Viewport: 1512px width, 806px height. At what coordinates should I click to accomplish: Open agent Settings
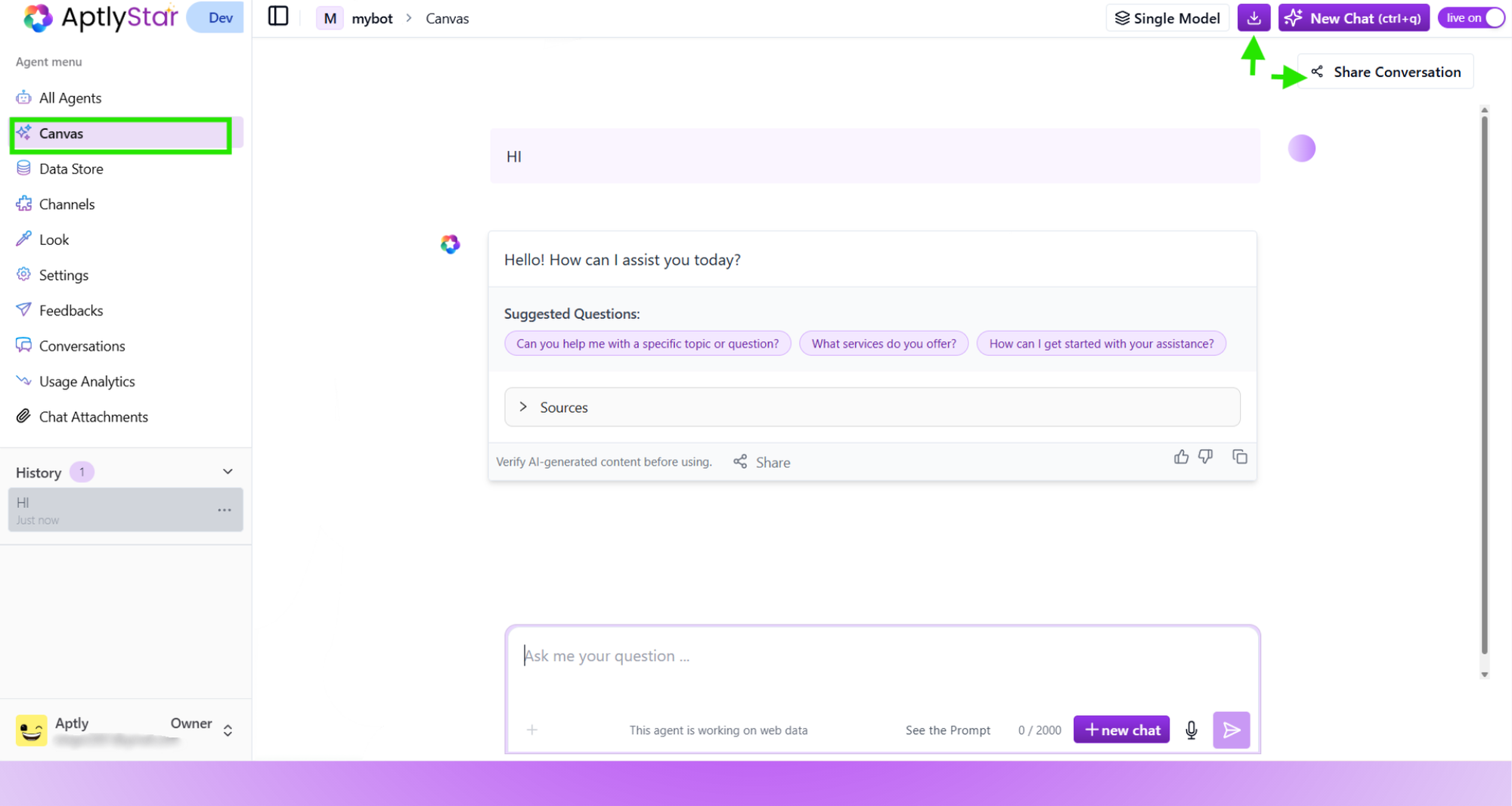64,275
